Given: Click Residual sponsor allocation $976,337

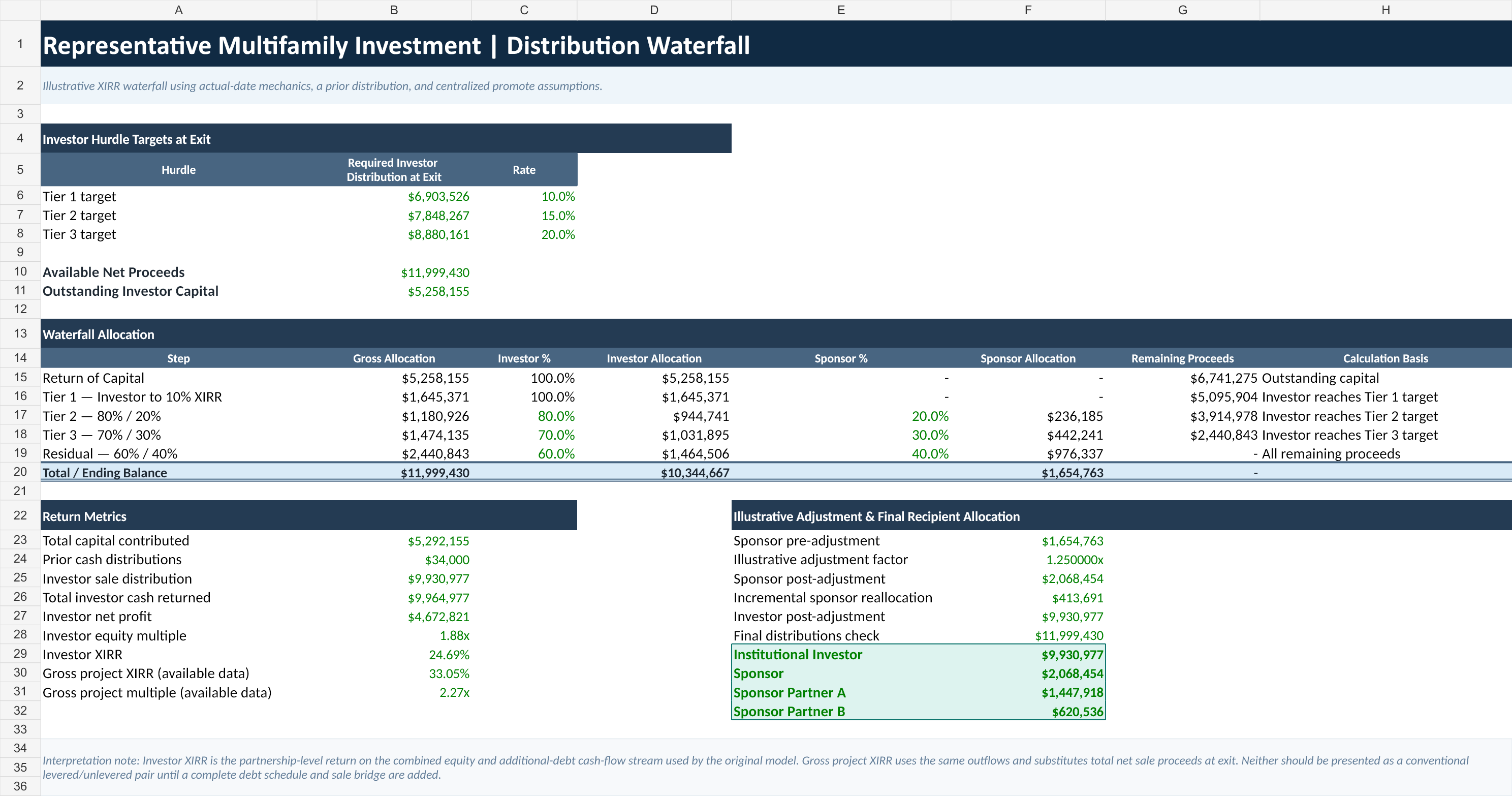Looking at the screenshot, I should coord(1075,454).
